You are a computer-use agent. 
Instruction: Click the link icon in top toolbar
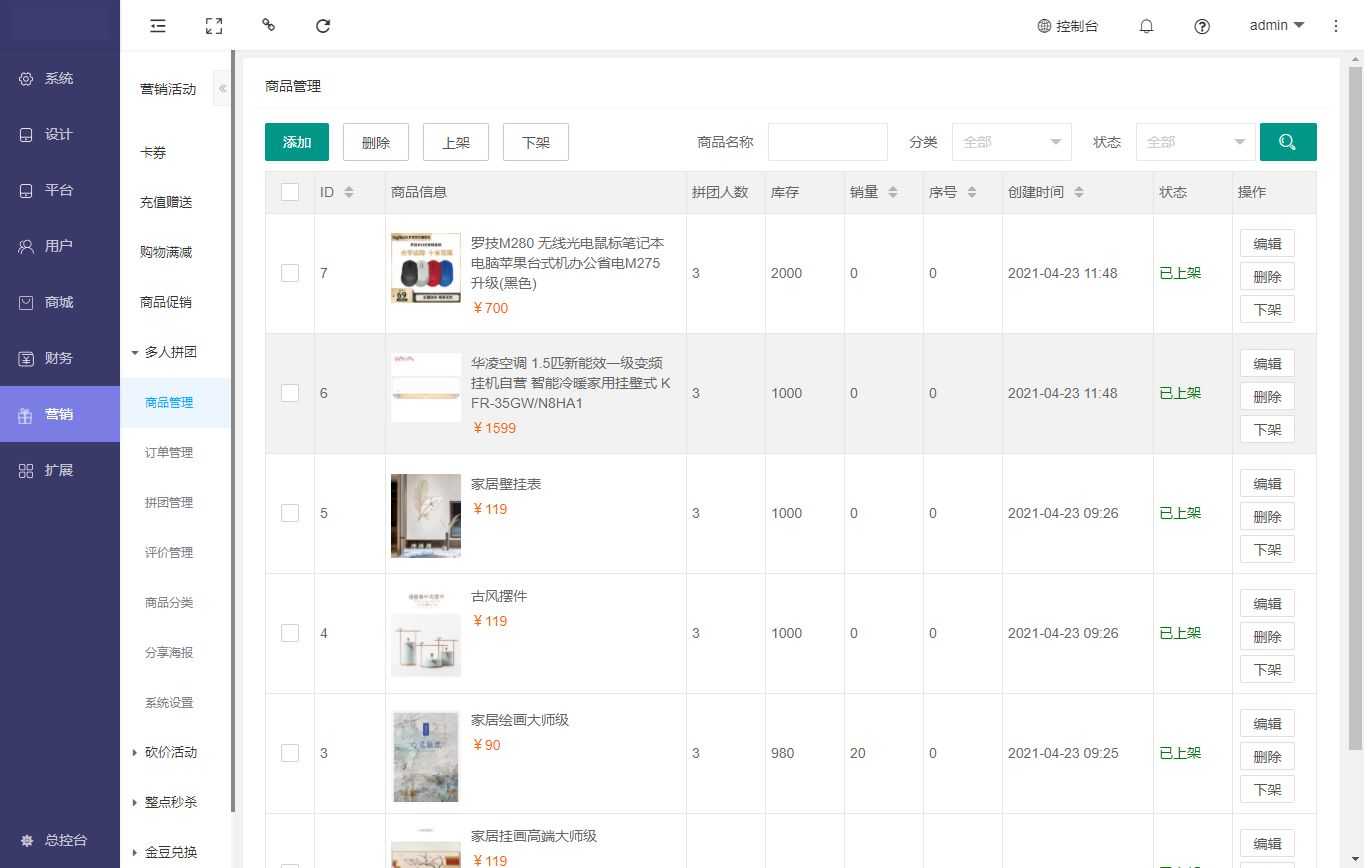[x=268, y=25]
